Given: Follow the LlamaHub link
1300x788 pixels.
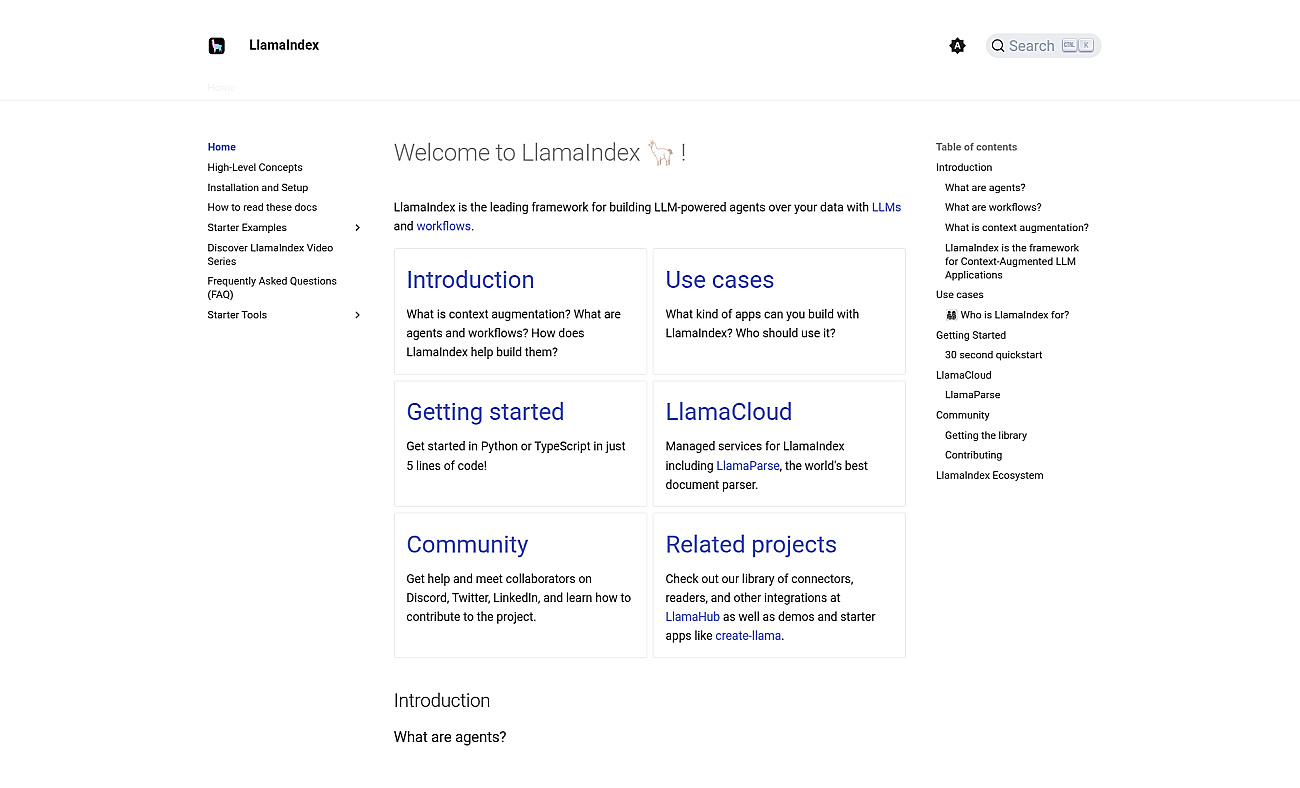Looking at the screenshot, I should coord(693,617).
